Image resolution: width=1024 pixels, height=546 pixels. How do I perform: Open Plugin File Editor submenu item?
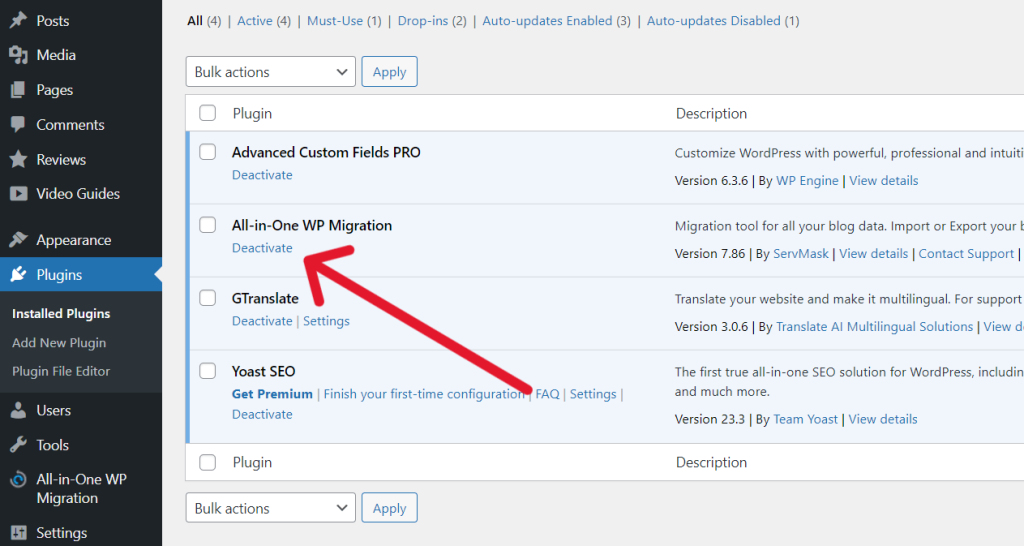[61, 371]
